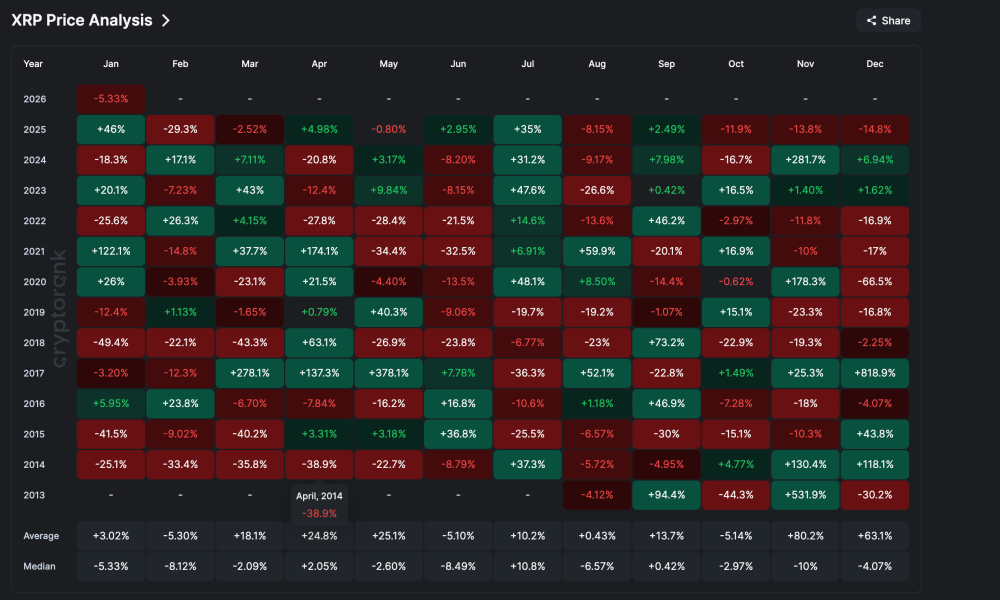Select the +46% January 2025 cell
Screen dimensions: 1000x600
point(110,129)
